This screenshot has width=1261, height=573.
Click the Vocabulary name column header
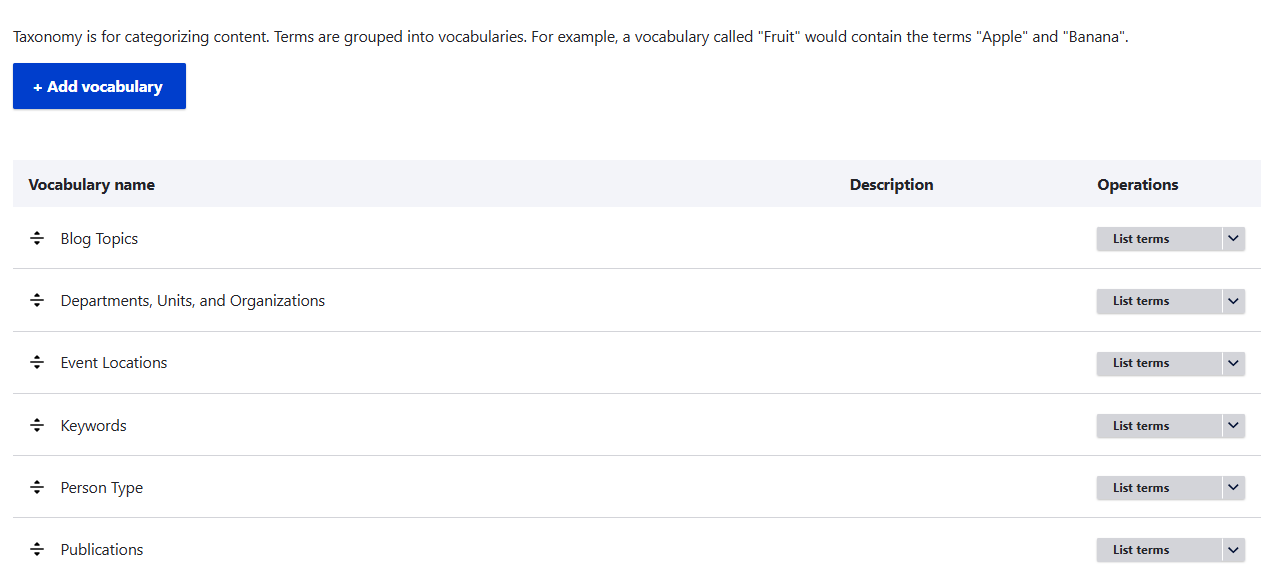(x=92, y=185)
